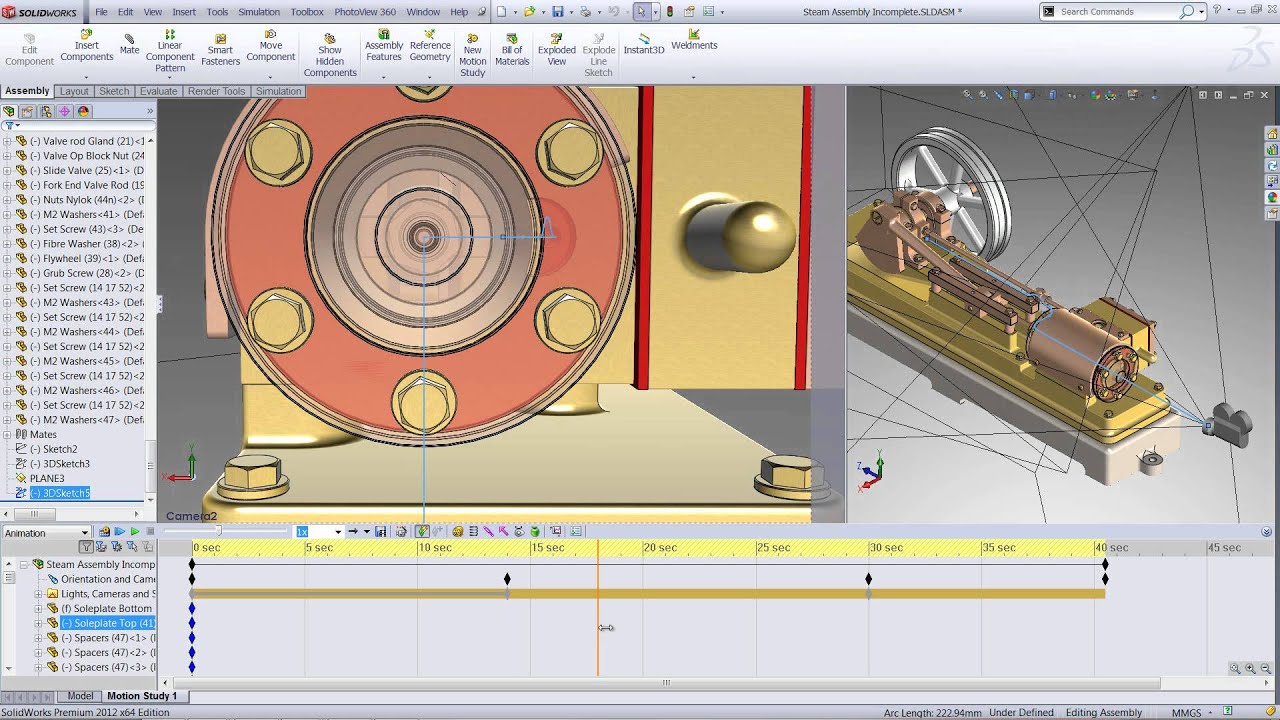1280x720 pixels.
Task: Click Save Animation icon in motion toolbar
Action: (x=380, y=532)
